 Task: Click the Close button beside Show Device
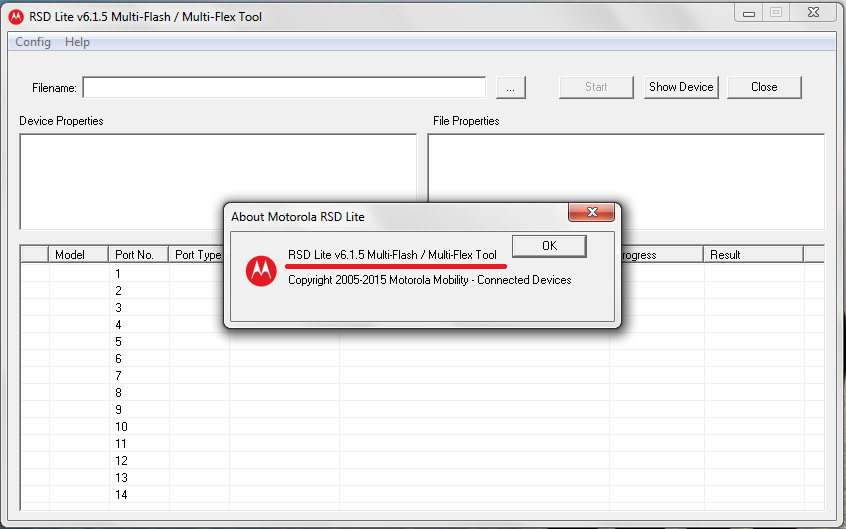point(764,87)
